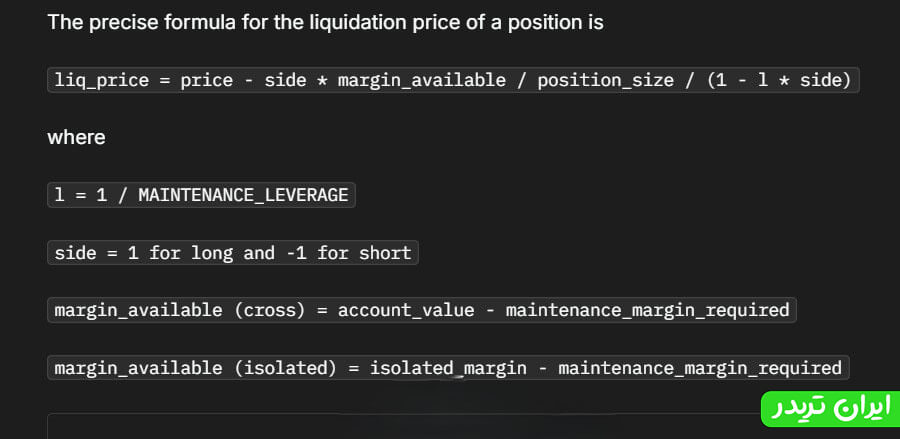900x439 pixels.
Task: Click 'position_size' in the liq_price formula
Action: pos(605,80)
